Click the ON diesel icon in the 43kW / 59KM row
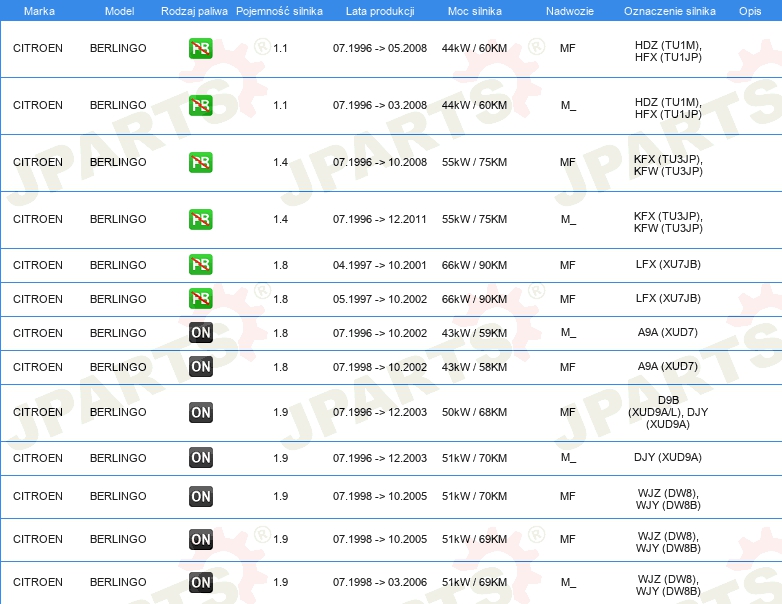This screenshot has height=604, width=782. click(x=200, y=333)
